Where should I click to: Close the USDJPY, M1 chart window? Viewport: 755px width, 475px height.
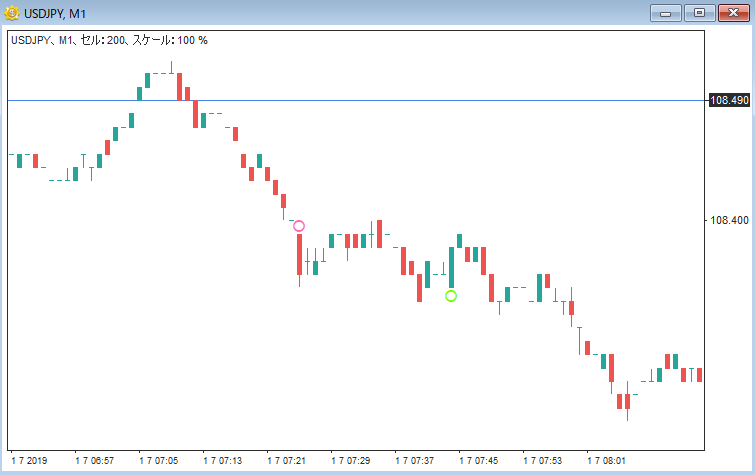731,12
